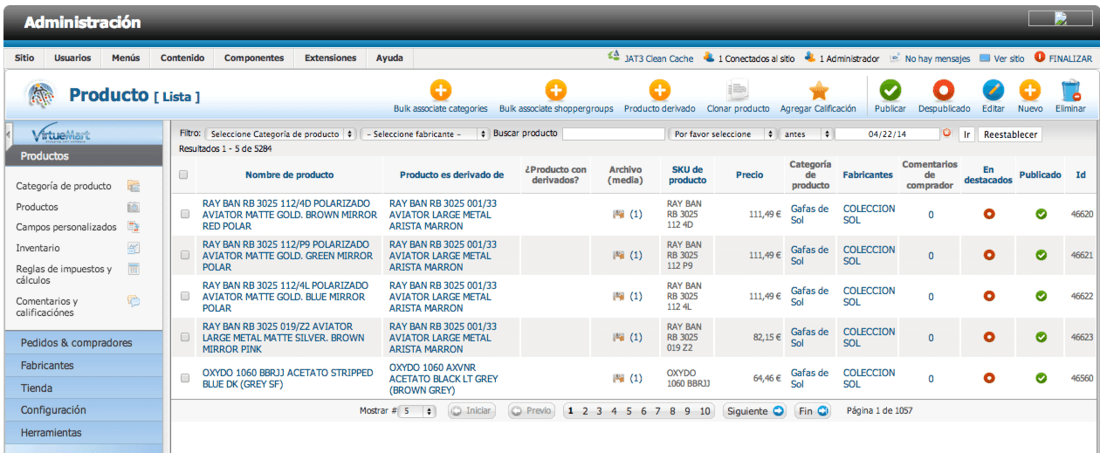The height and width of the screenshot is (453, 1100).
Task: Jump to last page with Fin
Action: (813, 412)
